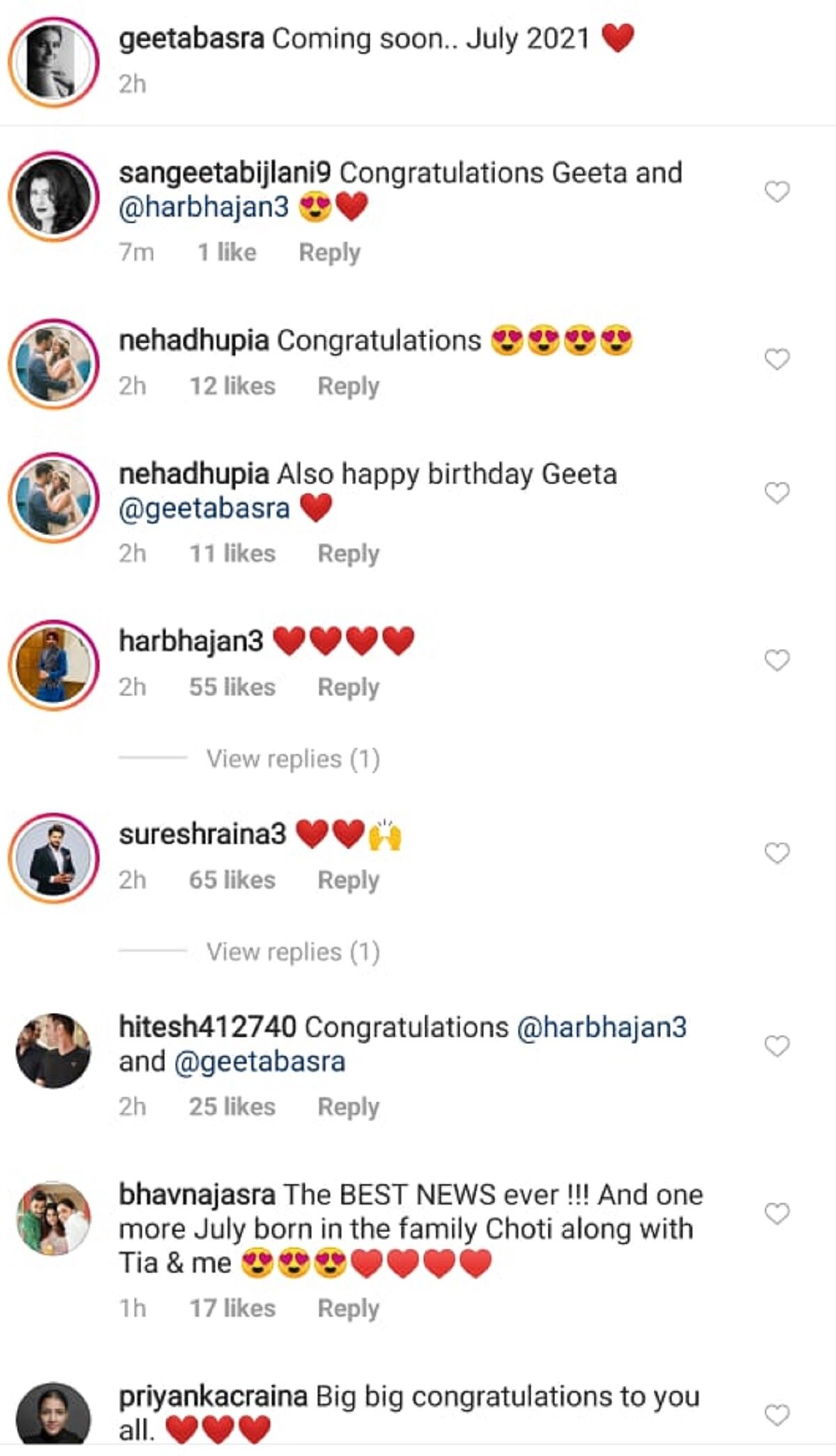Heart bhavnajasra's BEST NEWS comment
Screen dimensions: 836x1456
[777, 1213]
